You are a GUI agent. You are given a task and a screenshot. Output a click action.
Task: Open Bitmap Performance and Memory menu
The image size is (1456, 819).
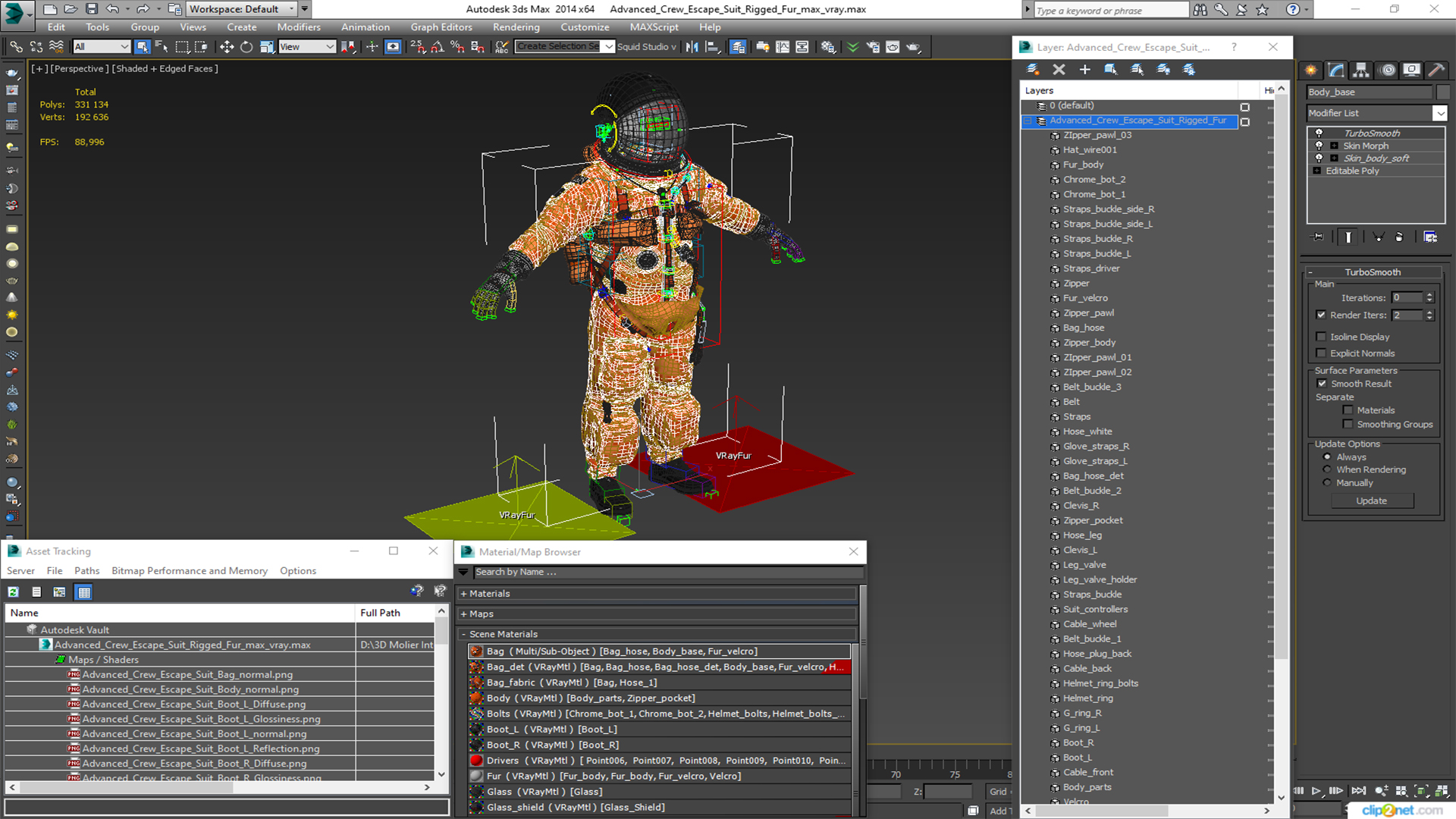click(x=190, y=571)
